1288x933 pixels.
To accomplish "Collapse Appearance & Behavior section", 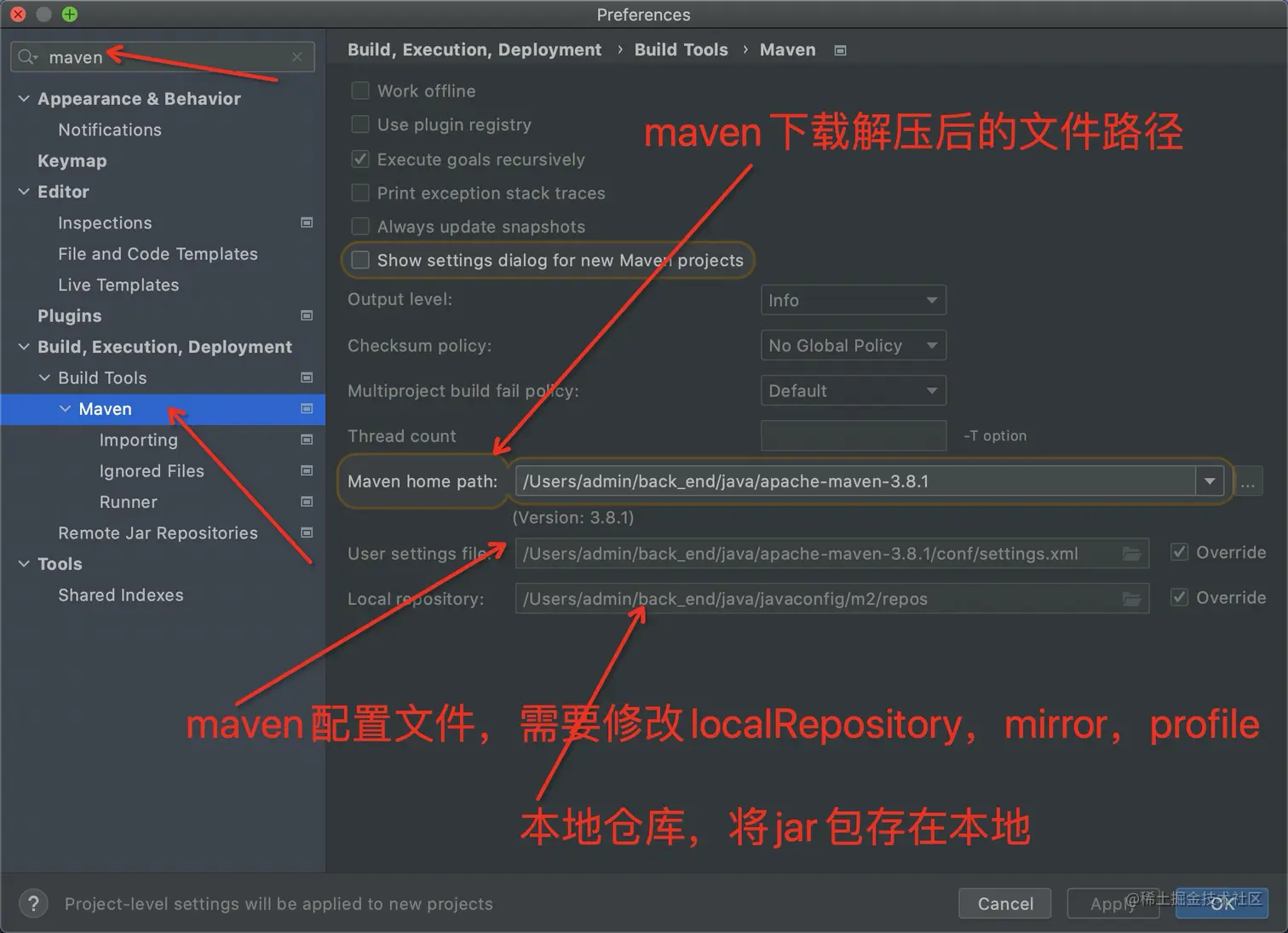I will pyautogui.click(x=24, y=99).
